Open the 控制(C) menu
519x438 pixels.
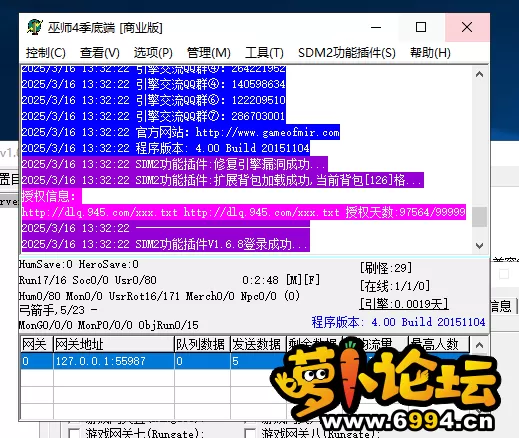[46, 53]
